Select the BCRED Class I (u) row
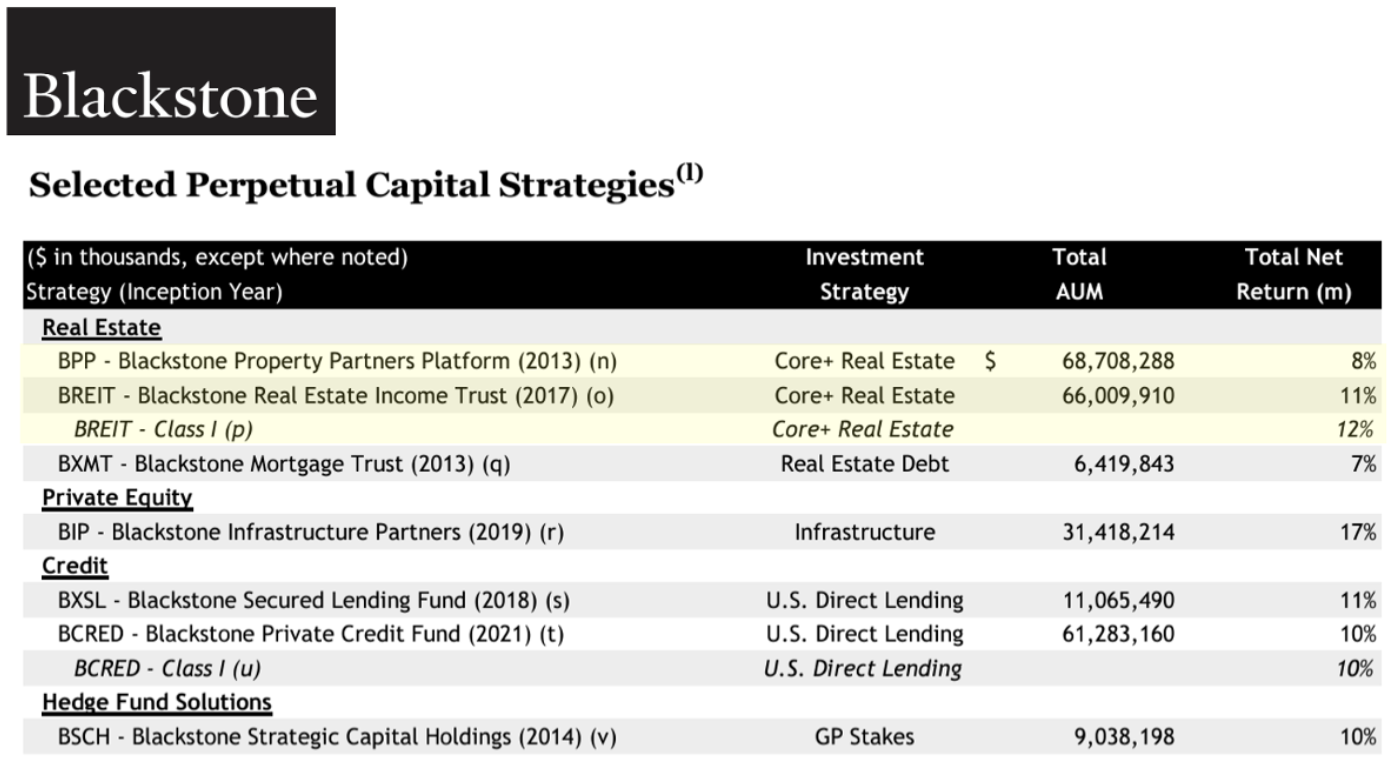1394x774 pixels. coord(703,668)
